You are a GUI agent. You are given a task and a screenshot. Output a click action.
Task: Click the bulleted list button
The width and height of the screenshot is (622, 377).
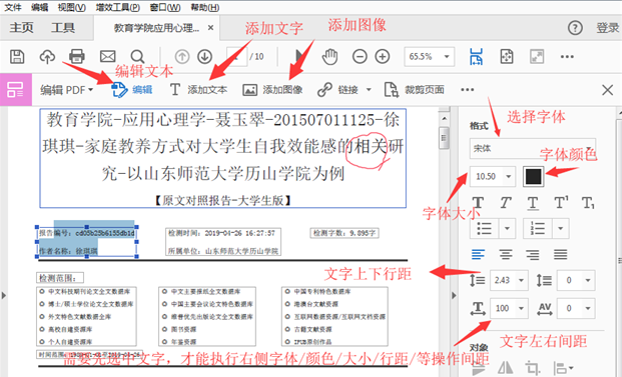click(x=484, y=228)
